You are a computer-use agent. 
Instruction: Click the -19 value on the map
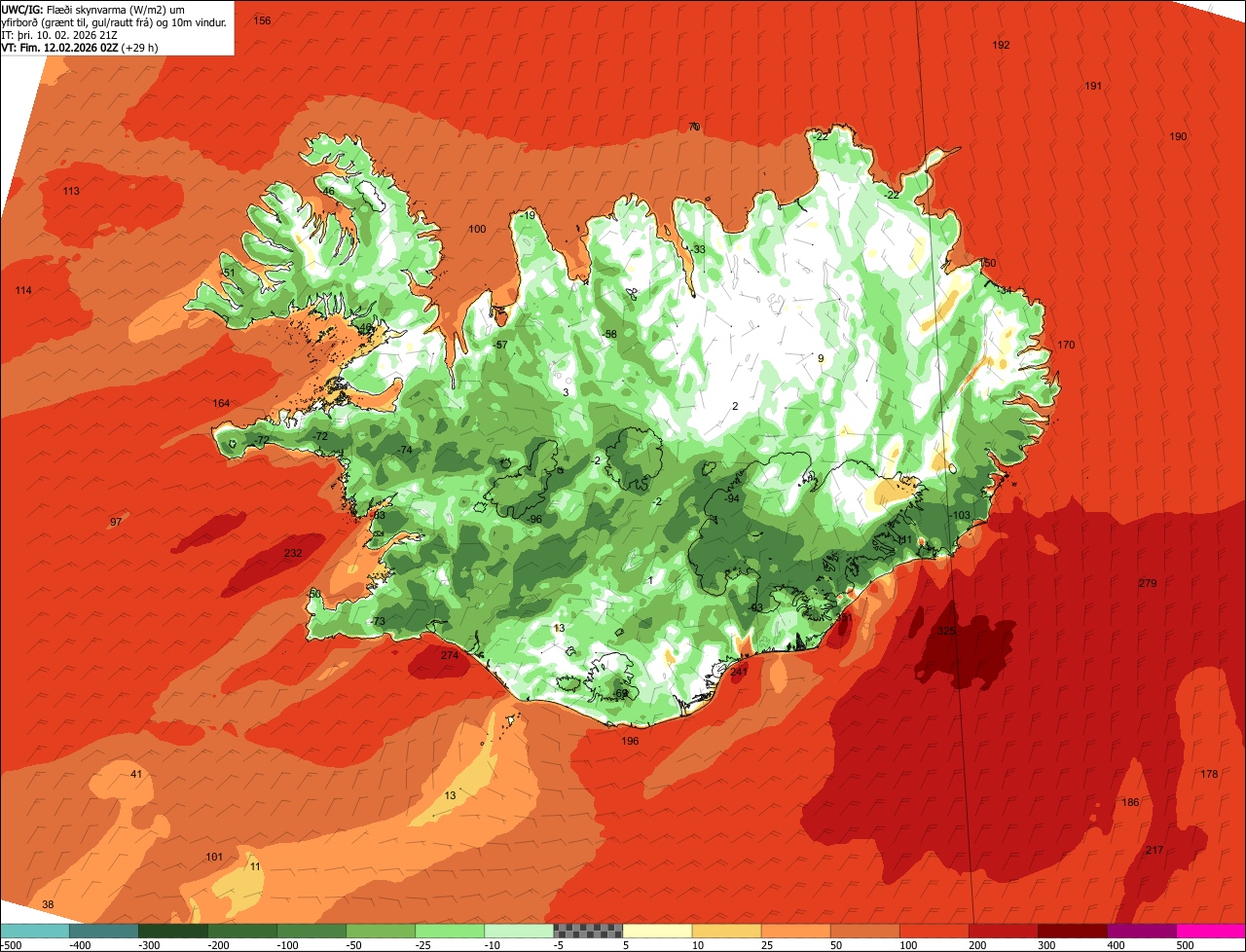(528, 215)
